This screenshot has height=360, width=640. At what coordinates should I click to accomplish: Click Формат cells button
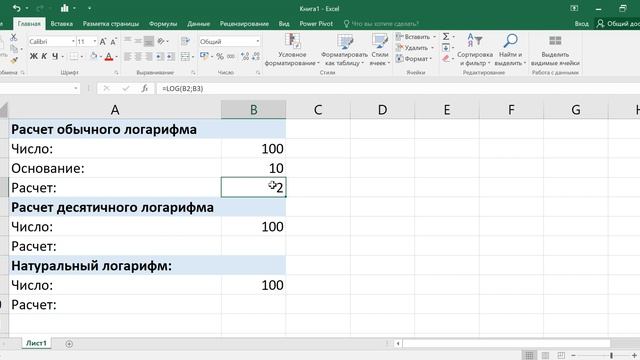tap(413, 59)
